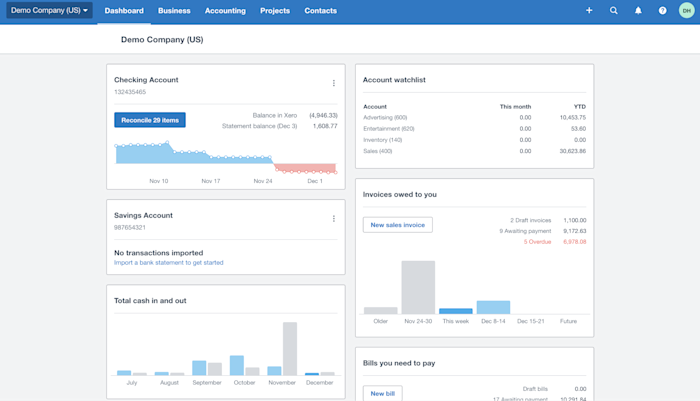Screen dimensions: 700x401
Task: Follow Import a bank statement link
Action: point(169,263)
